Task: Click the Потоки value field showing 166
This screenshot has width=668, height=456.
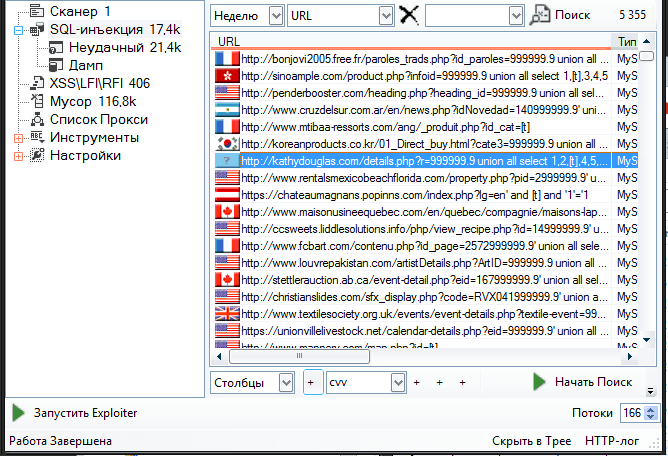Action: click(632, 413)
